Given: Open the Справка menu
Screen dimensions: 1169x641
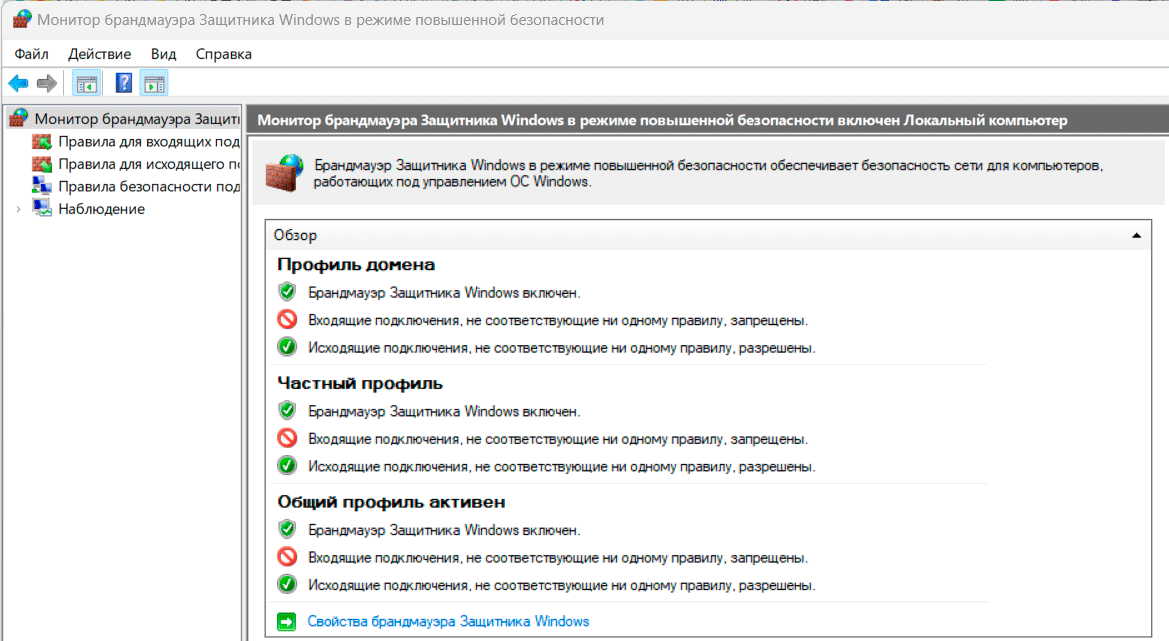Looking at the screenshot, I should 224,54.
